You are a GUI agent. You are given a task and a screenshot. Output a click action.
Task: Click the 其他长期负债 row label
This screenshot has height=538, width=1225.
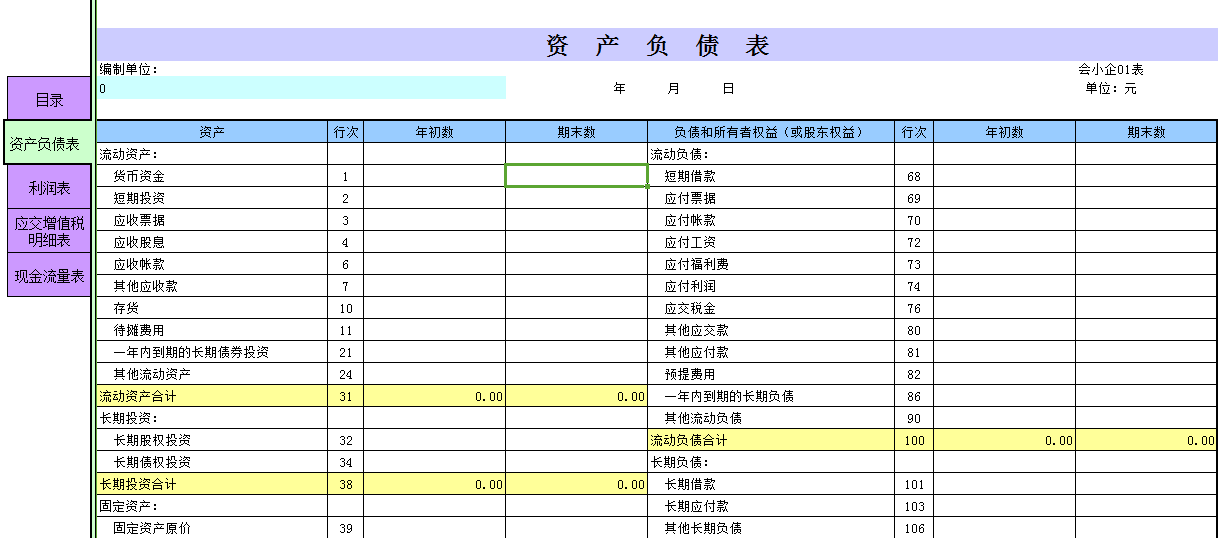click(x=703, y=528)
